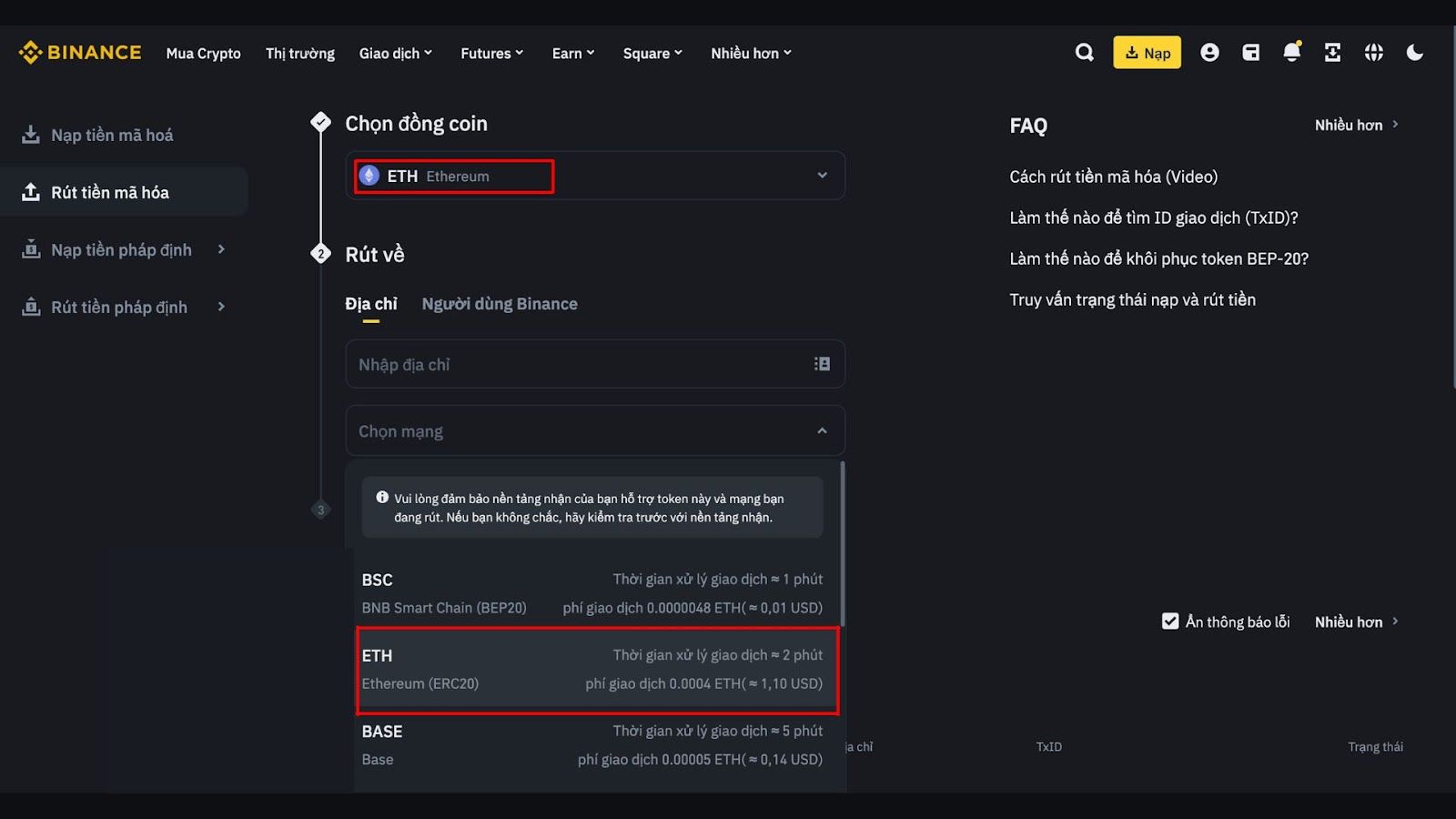Open the wallet icon in header

point(1251,53)
